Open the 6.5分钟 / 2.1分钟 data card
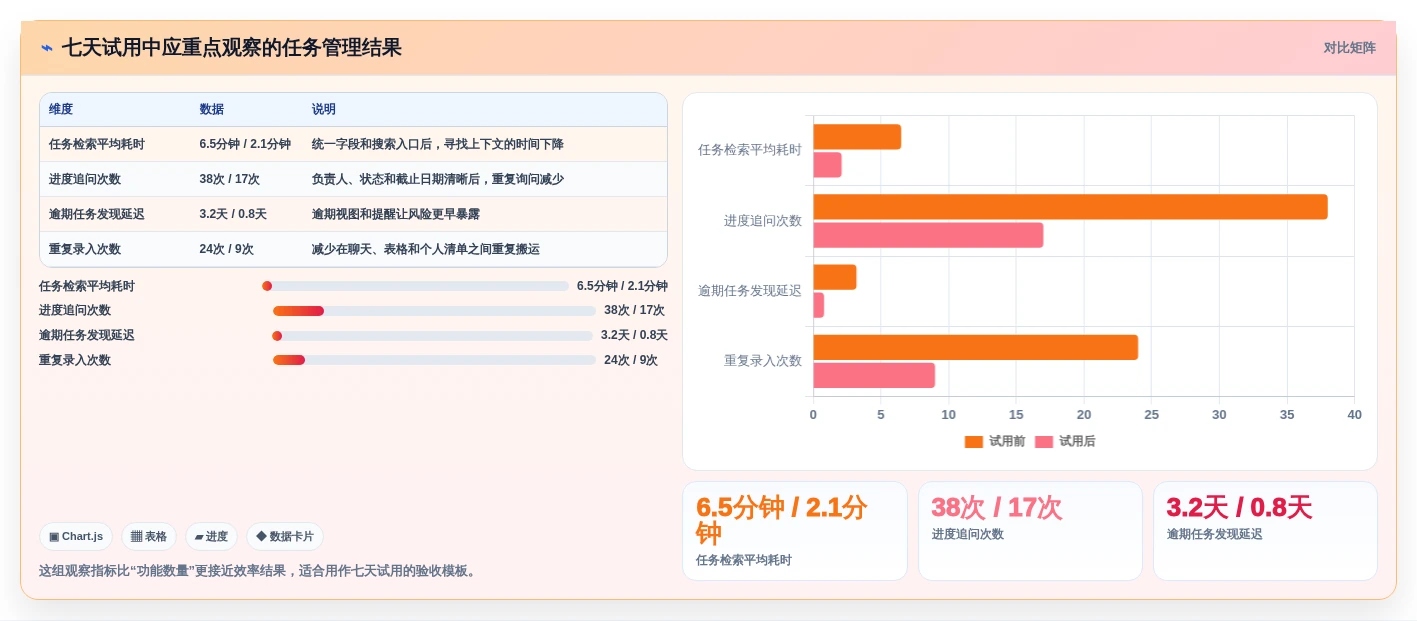 click(x=795, y=531)
